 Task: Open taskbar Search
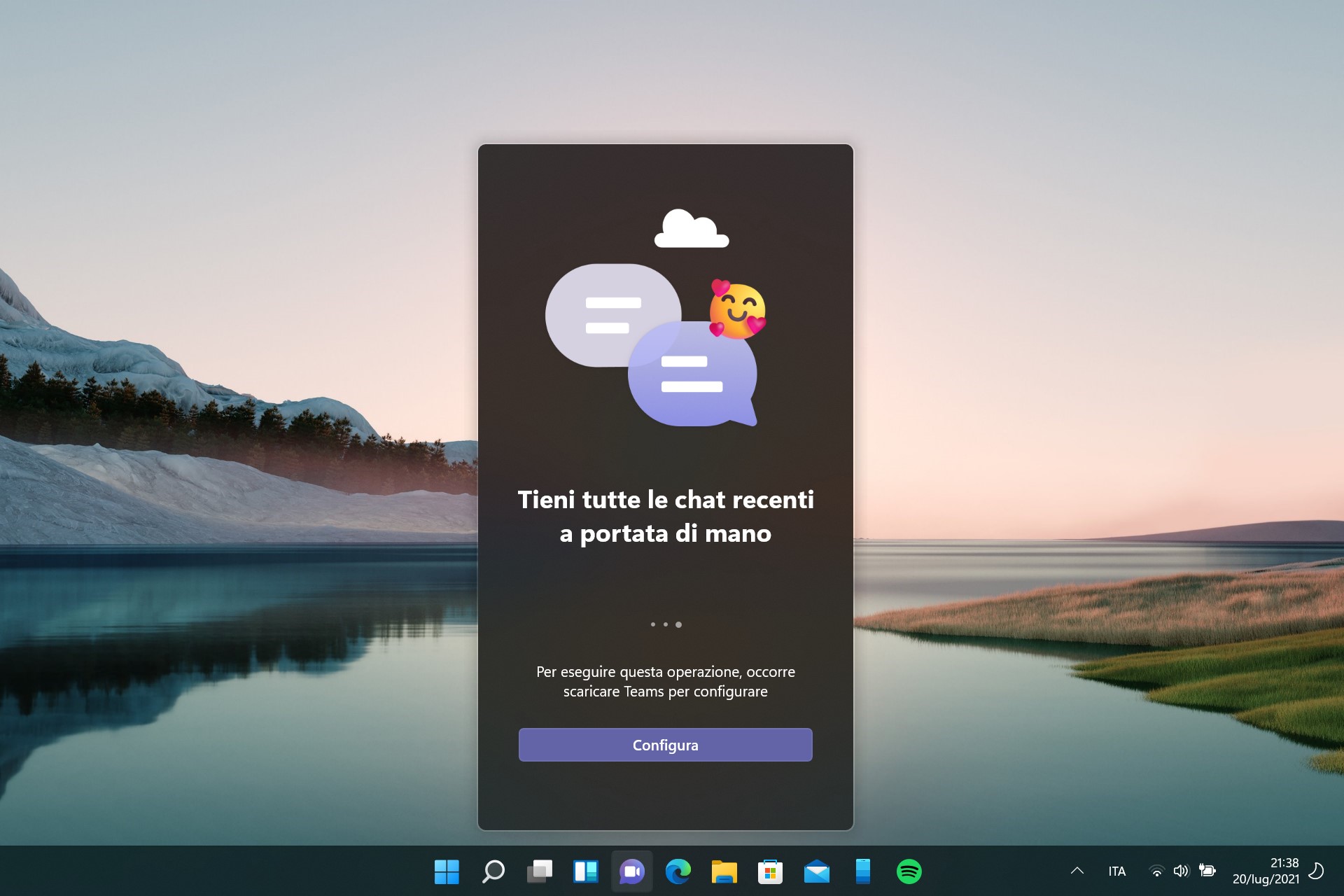pos(493,871)
